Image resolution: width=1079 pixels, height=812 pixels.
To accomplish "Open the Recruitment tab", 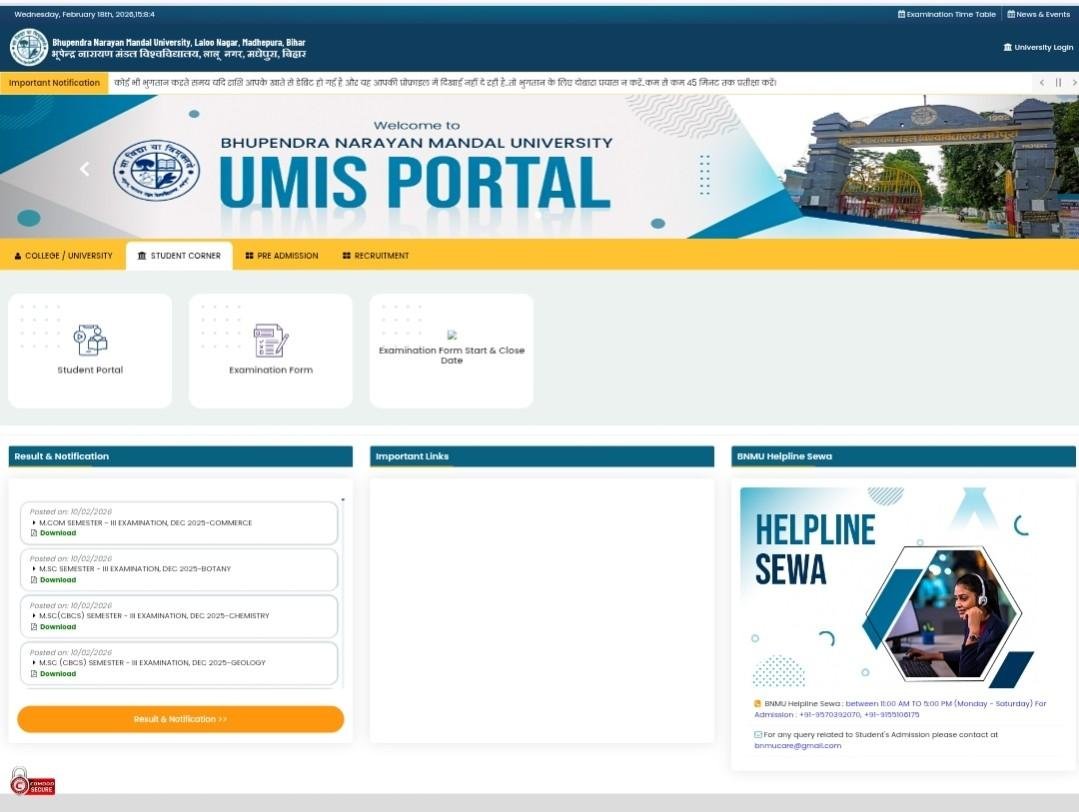I will tap(376, 256).
